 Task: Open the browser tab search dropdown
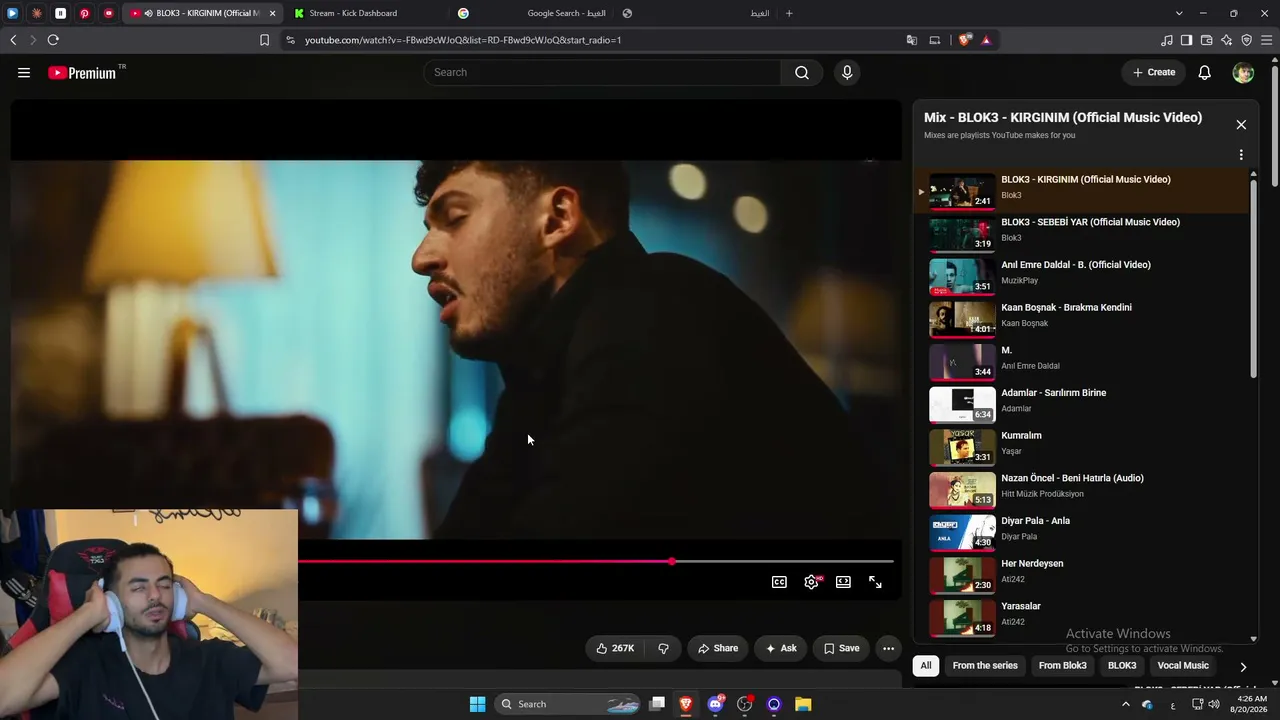point(1179,13)
